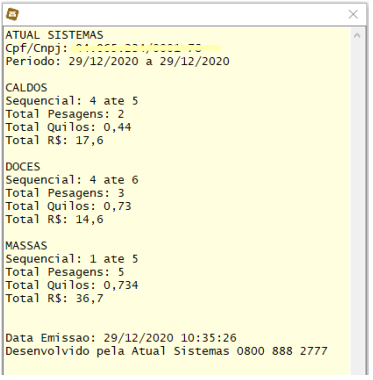373x380 pixels.
Task: Click the 'Total Quilos: 0,44' line
Action: click(x=69, y=127)
